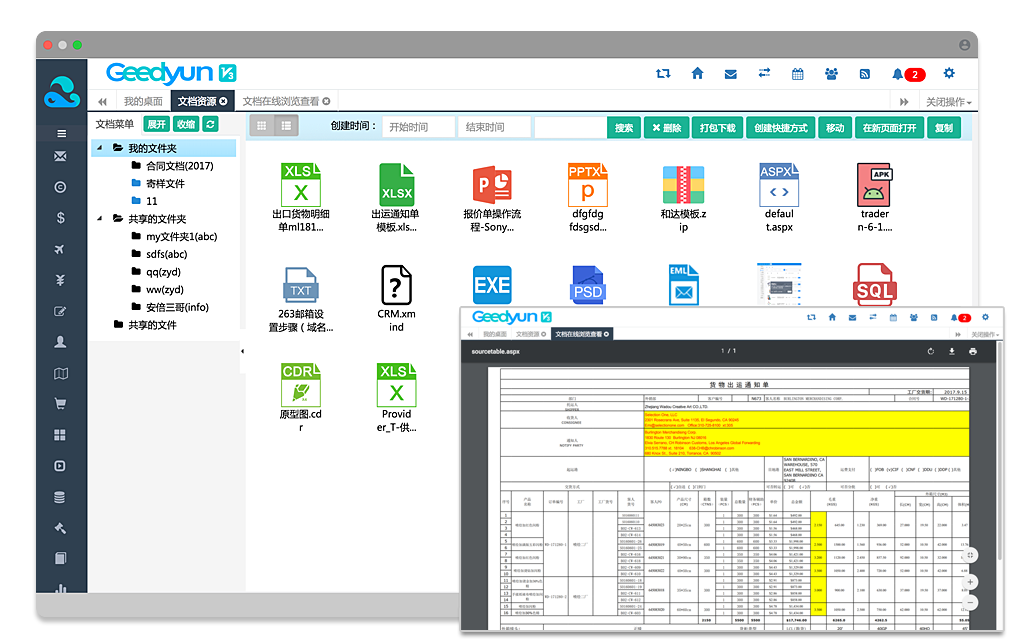
Task: Open the map icon in left sidebar
Action: point(61,374)
